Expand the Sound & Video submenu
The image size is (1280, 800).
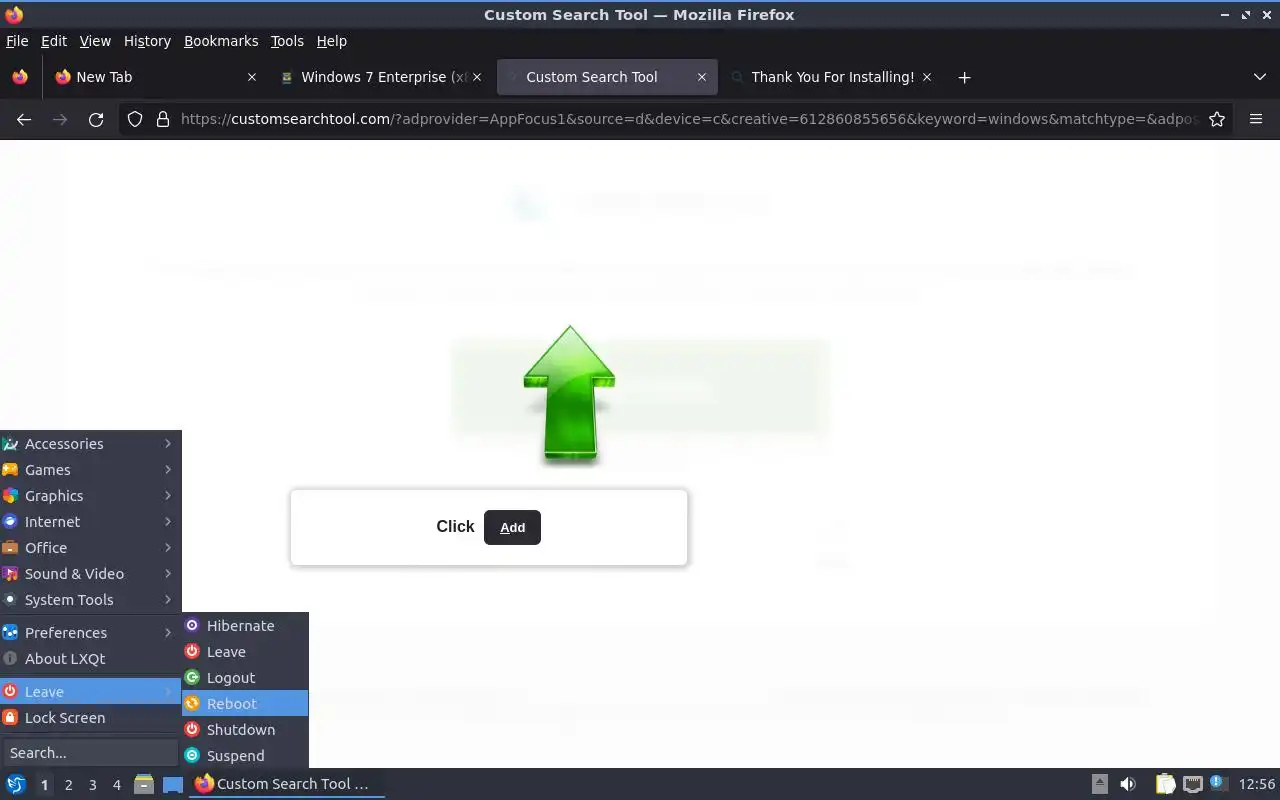click(x=90, y=574)
